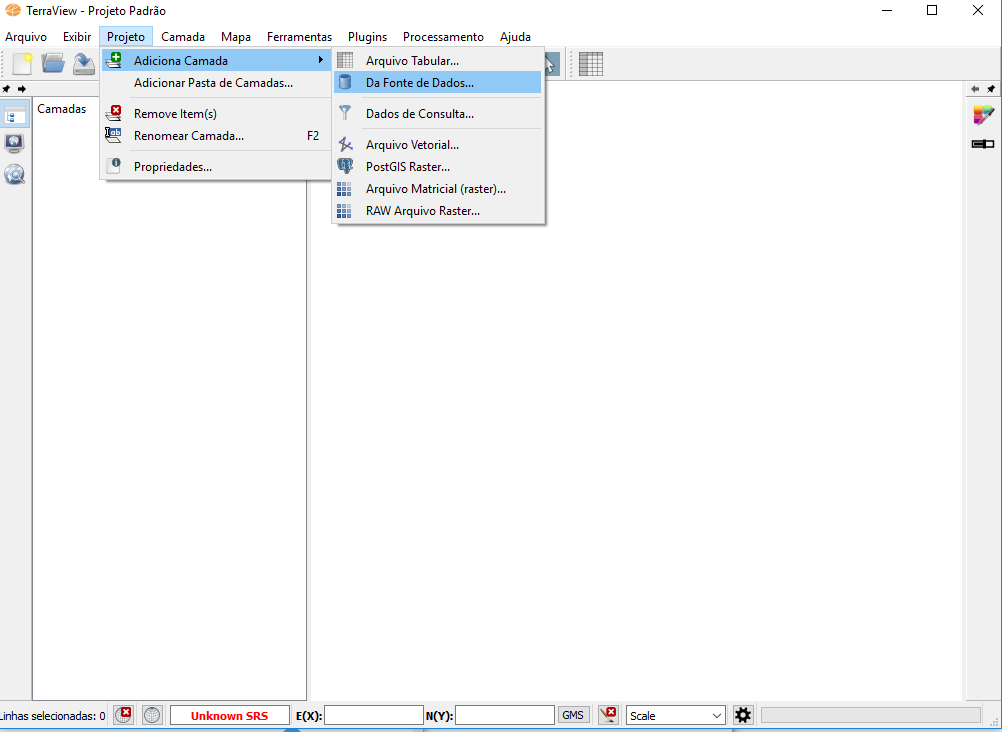The width and height of the screenshot is (1002, 732).
Task: Open the globe search sidebar icon
Action: [x=15, y=174]
